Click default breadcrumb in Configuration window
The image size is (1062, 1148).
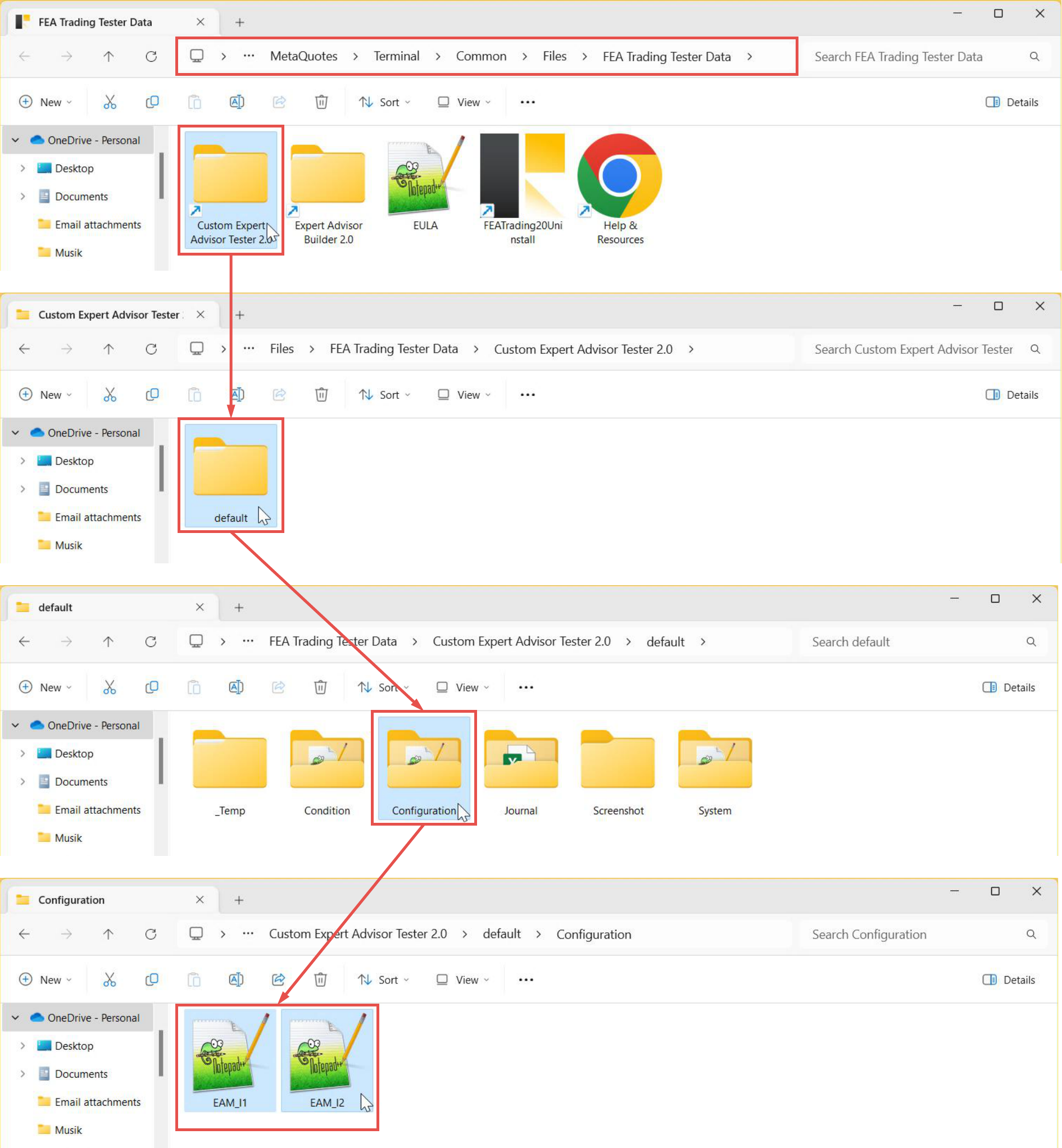[502, 934]
